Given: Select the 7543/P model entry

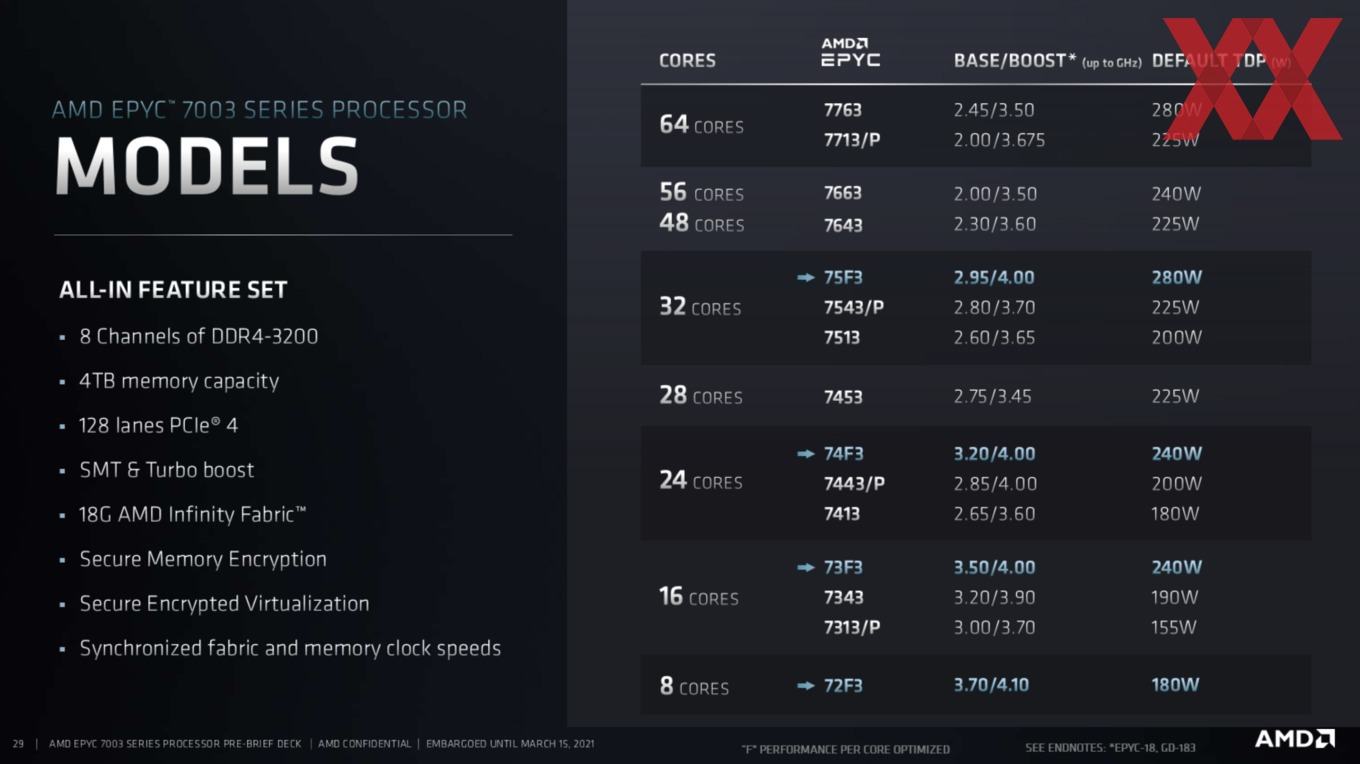Looking at the screenshot, I should [853, 308].
